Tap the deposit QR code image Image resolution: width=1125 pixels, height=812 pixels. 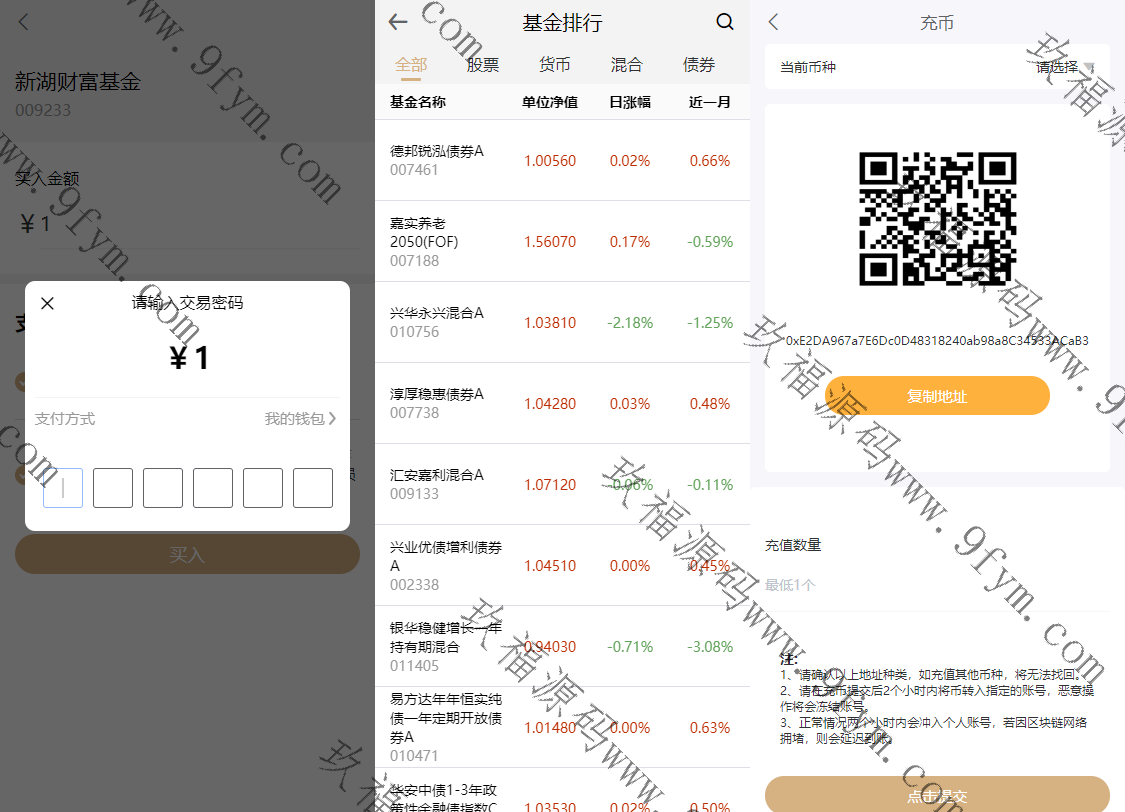coord(937,219)
